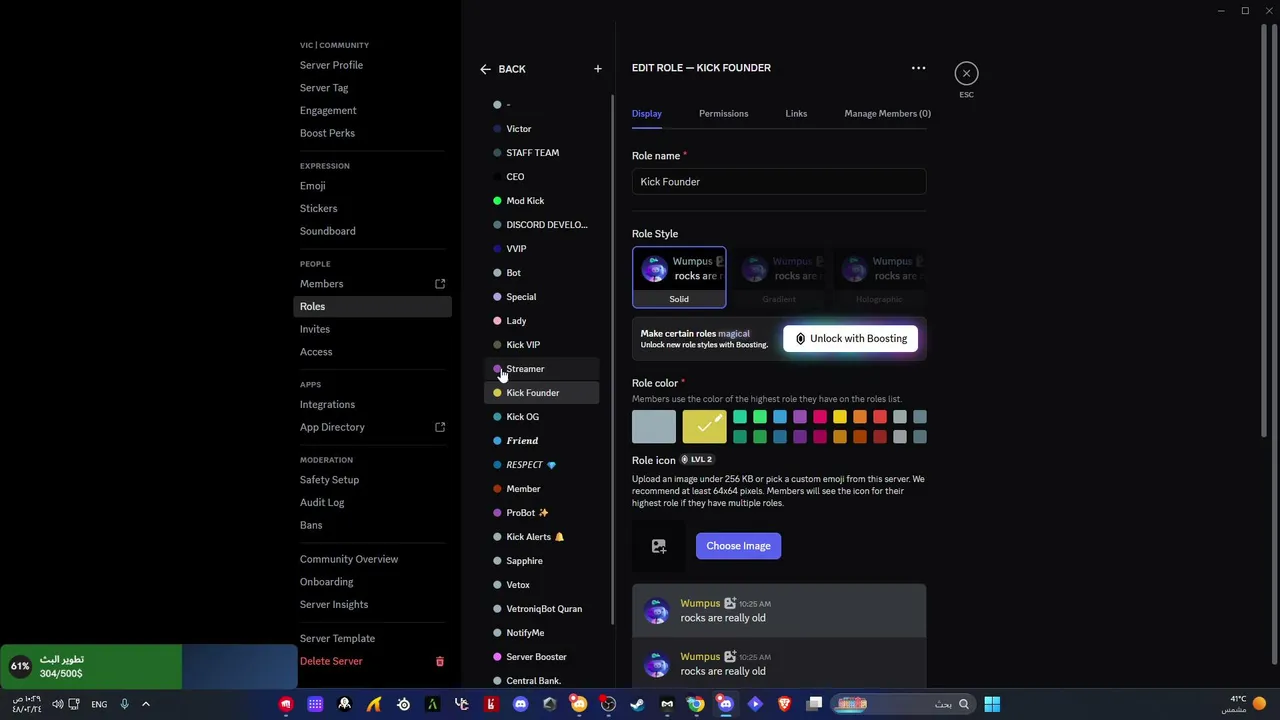
Task: Open the custom yellow color picker swatch
Action: tap(704, 427)
